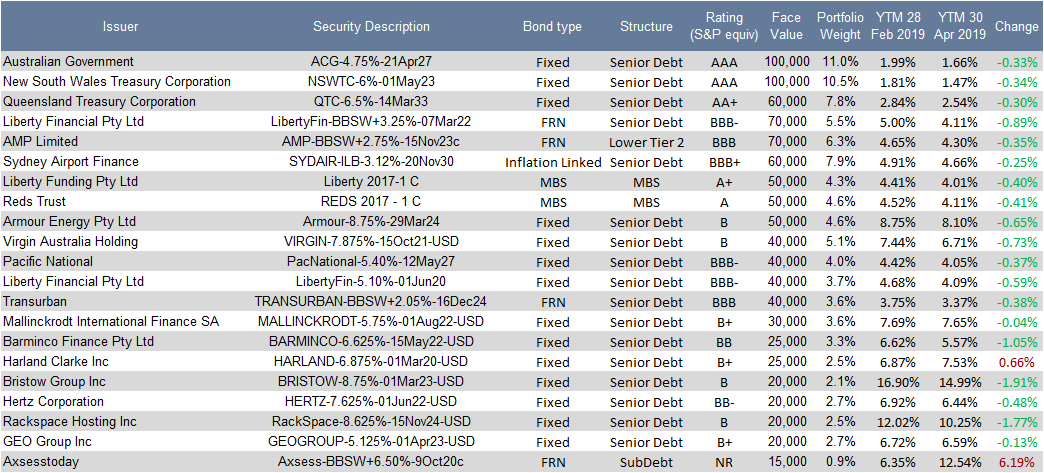Click security RackSpace-8.625%-15Nov24-USD
This screenshot has width=1044, height=473.
(372, 422)
